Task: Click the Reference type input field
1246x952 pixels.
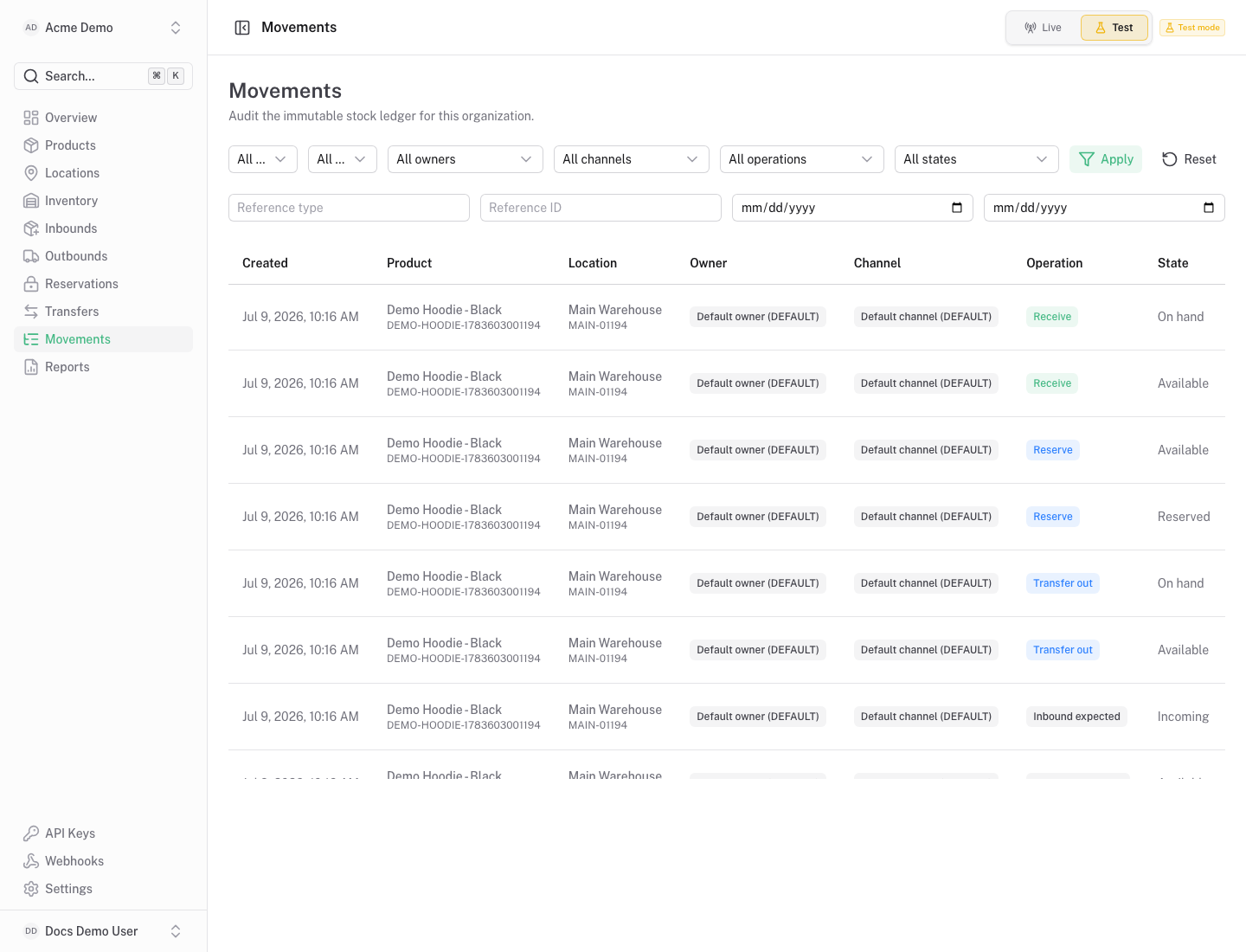Action: click(349, 208)
